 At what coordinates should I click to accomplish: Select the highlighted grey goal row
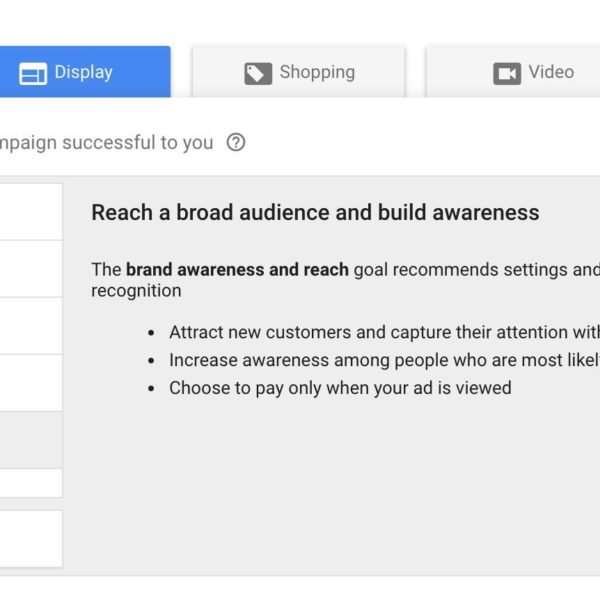[x=30, y=439]
